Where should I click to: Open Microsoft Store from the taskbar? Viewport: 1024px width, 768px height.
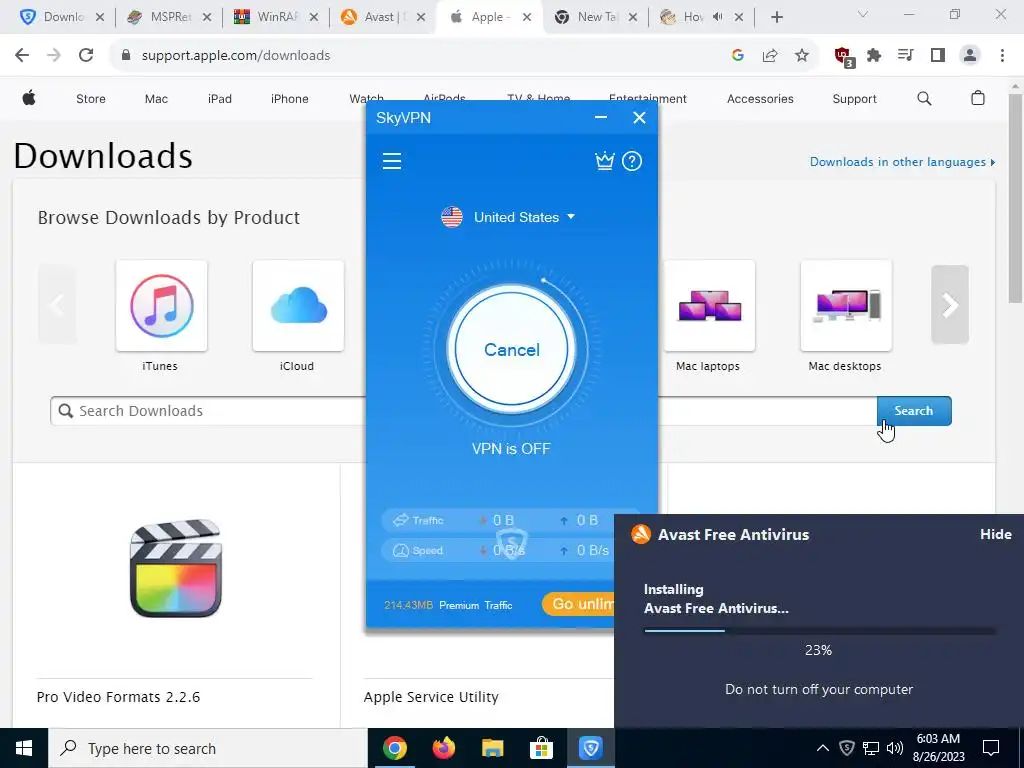(541, 748)
